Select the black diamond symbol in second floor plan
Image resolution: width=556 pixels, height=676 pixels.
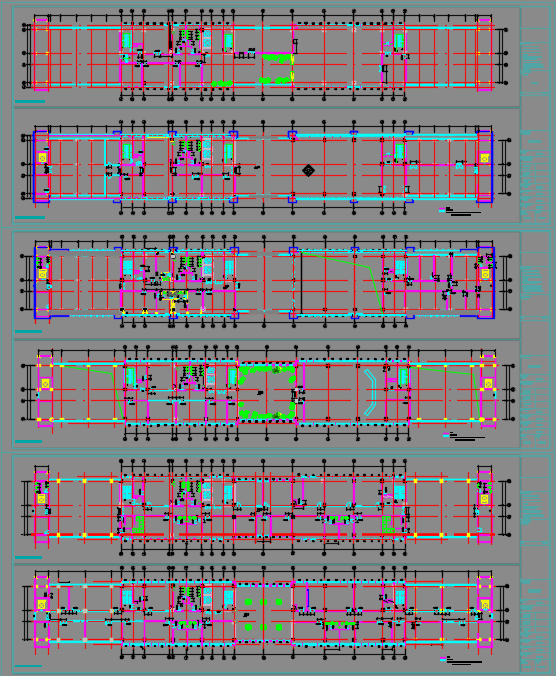[308, 170]
